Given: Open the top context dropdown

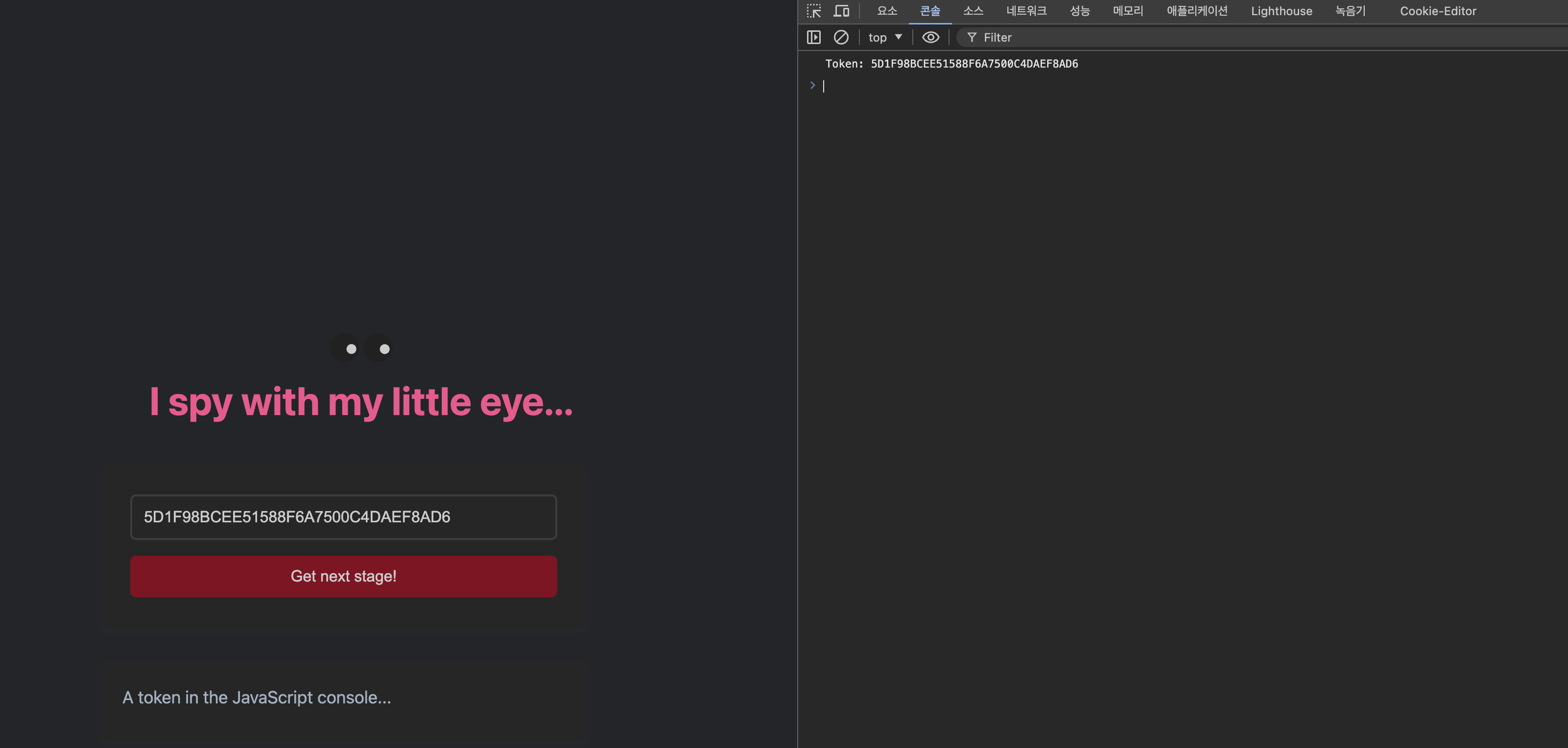Looking at the screenshot, I should (x=885, y=37).
